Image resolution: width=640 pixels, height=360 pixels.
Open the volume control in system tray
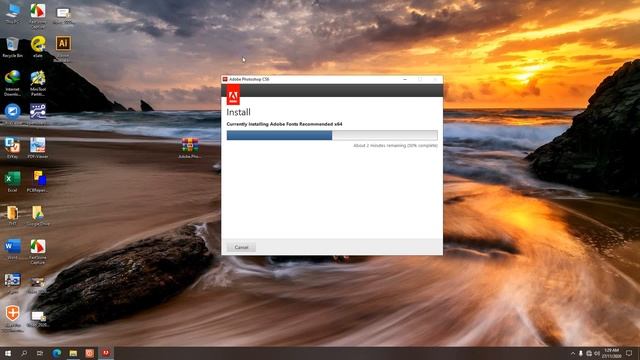pyautogui.click(x=596, y=353)
